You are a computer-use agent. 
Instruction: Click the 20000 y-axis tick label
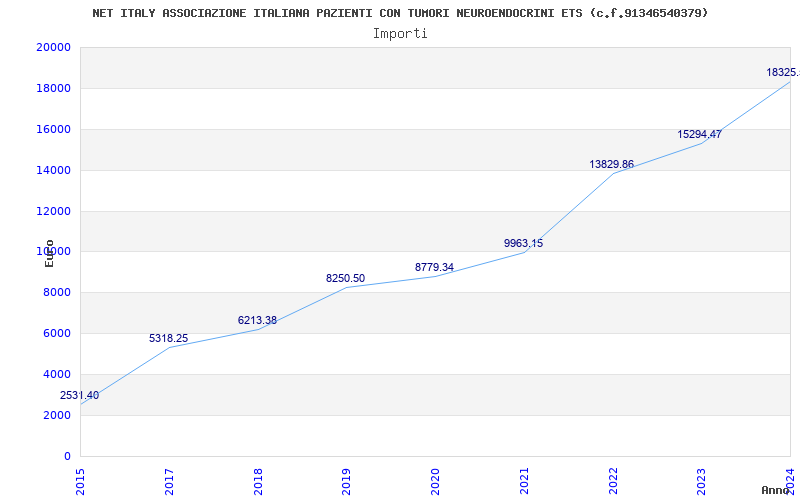[x=53, y=47]
